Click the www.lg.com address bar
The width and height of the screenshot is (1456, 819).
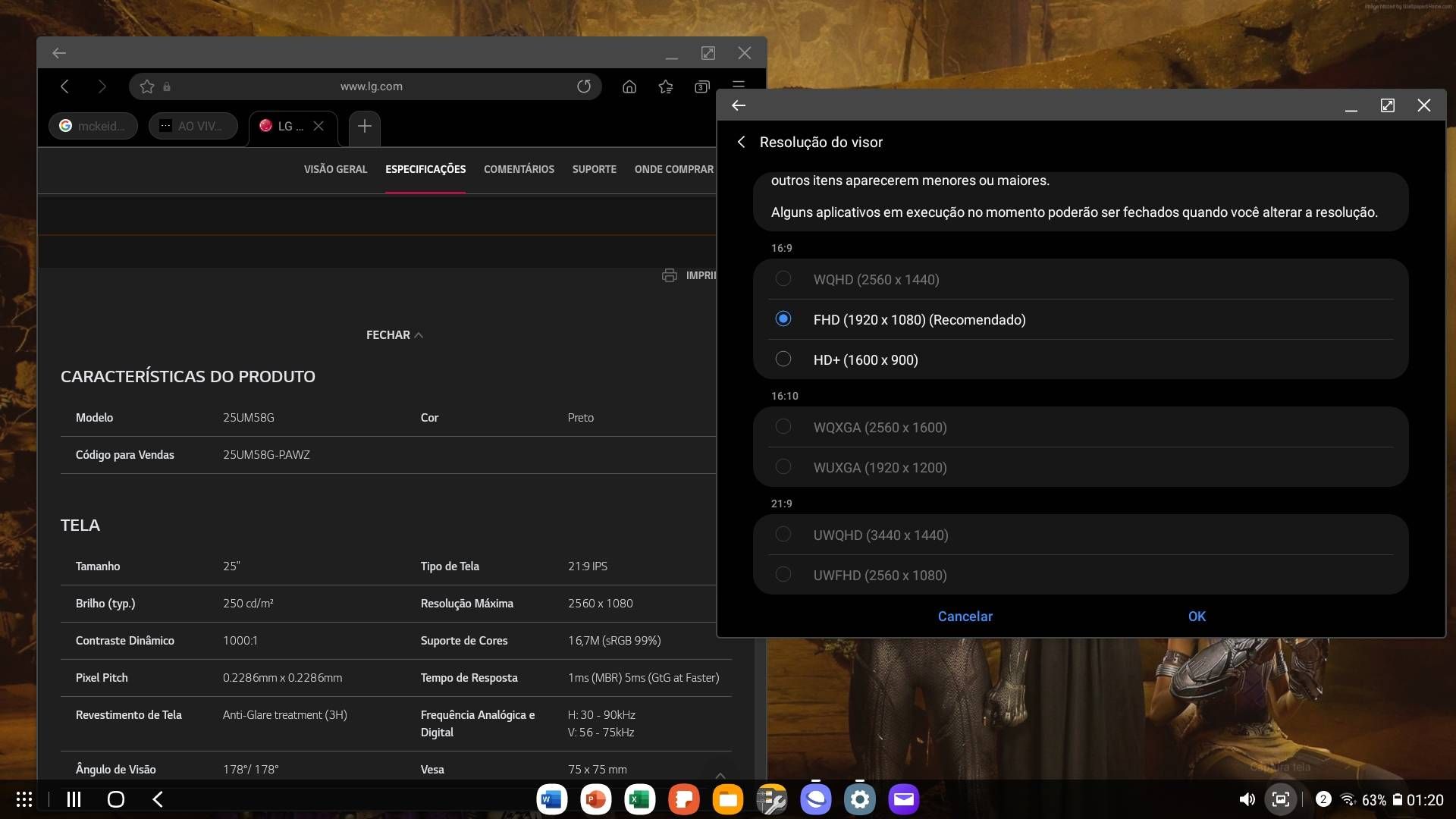point(370,86)
